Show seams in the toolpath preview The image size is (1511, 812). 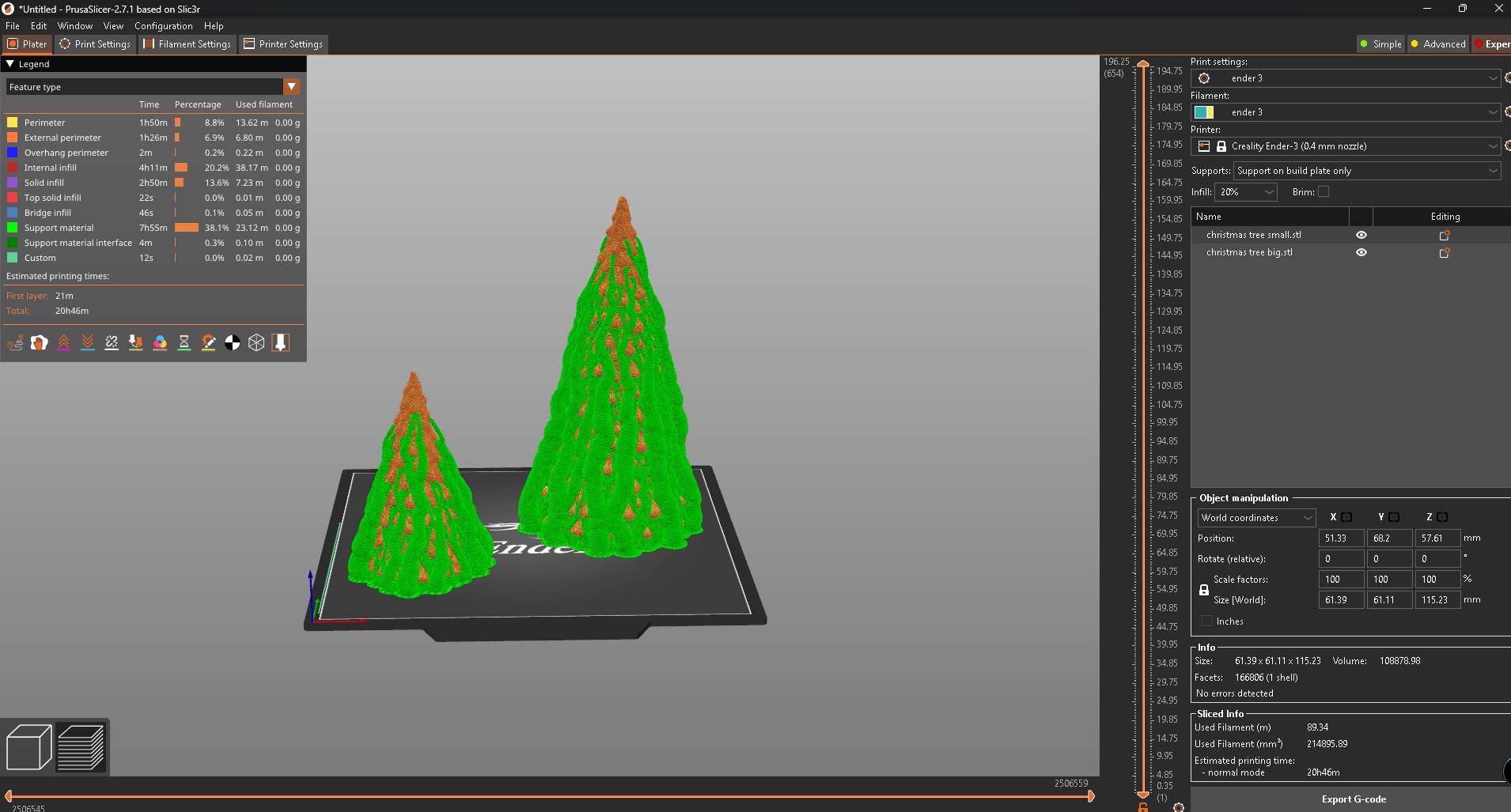(x=112, y=343)
